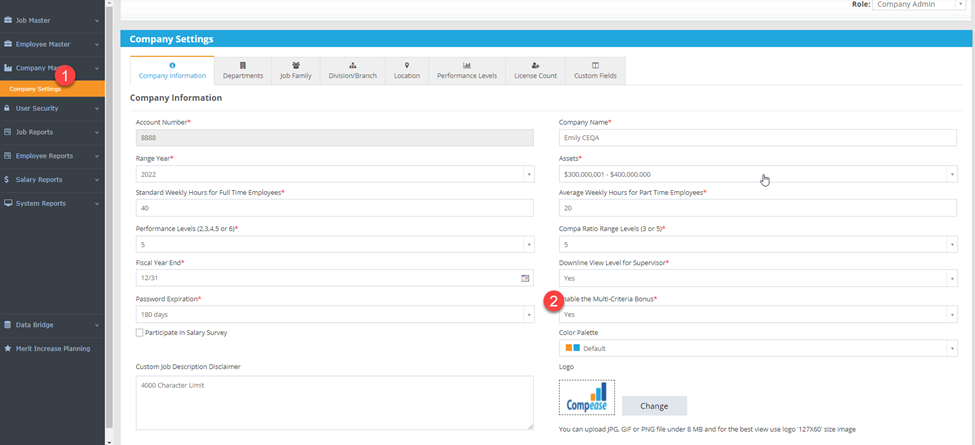Click the Account Number field showing 8888
The height and width of the screenshot is (445, 975).
click(x=335, y=138)
